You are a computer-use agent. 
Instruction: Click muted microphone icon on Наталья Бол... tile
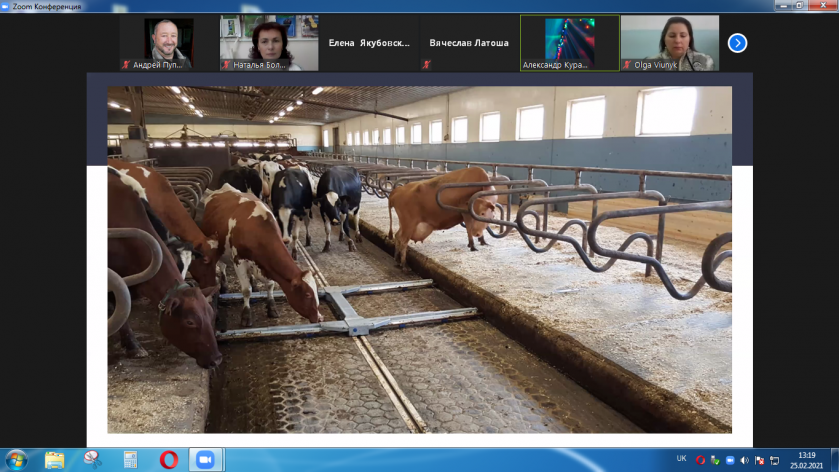coord(226,65)
